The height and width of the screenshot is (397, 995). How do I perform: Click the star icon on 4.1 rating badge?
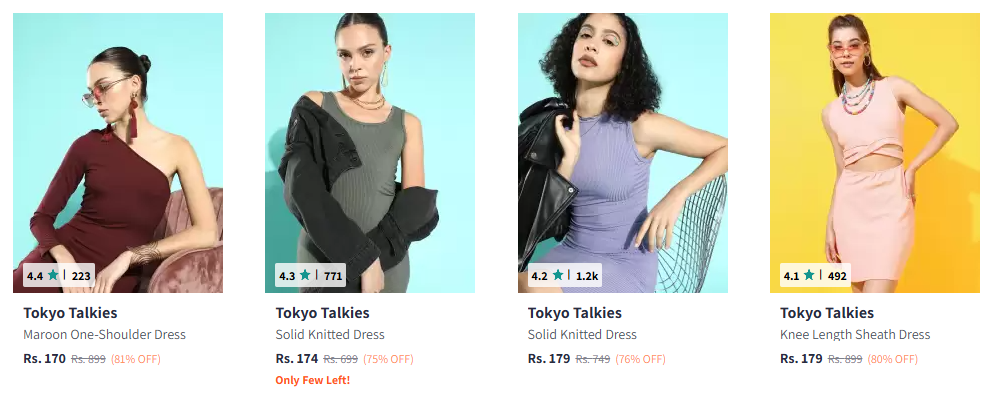coord(809,275)
